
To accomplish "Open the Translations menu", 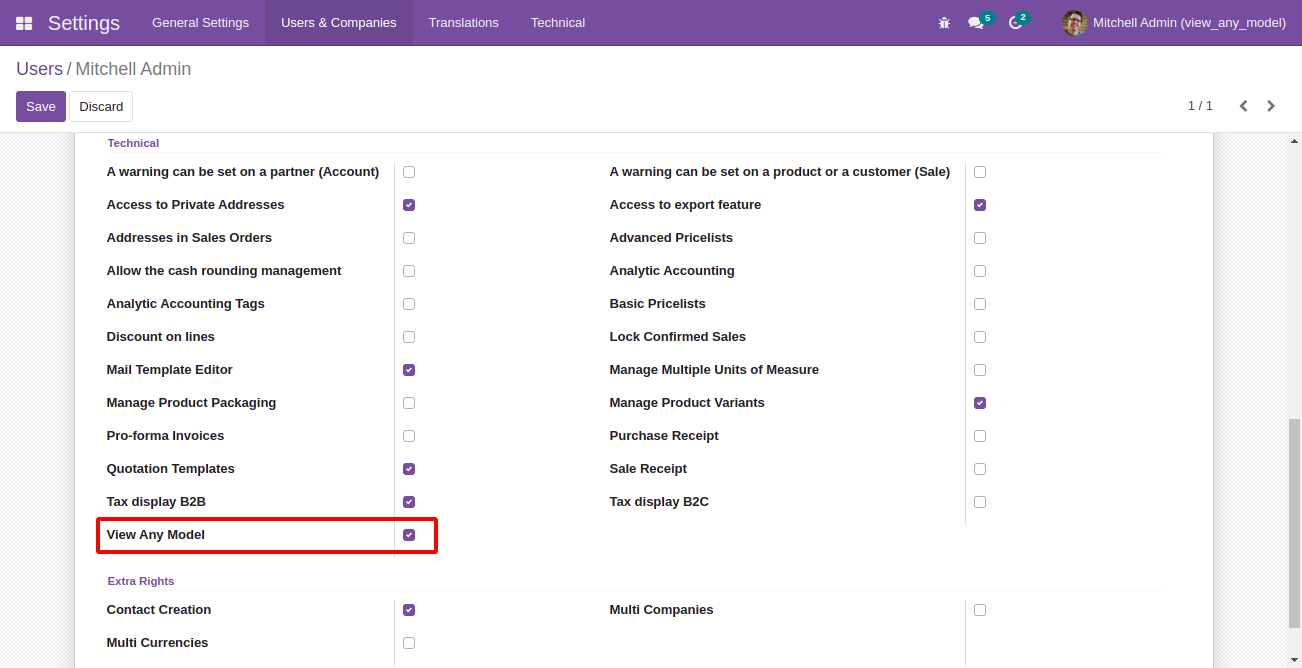I will (463, 23).
